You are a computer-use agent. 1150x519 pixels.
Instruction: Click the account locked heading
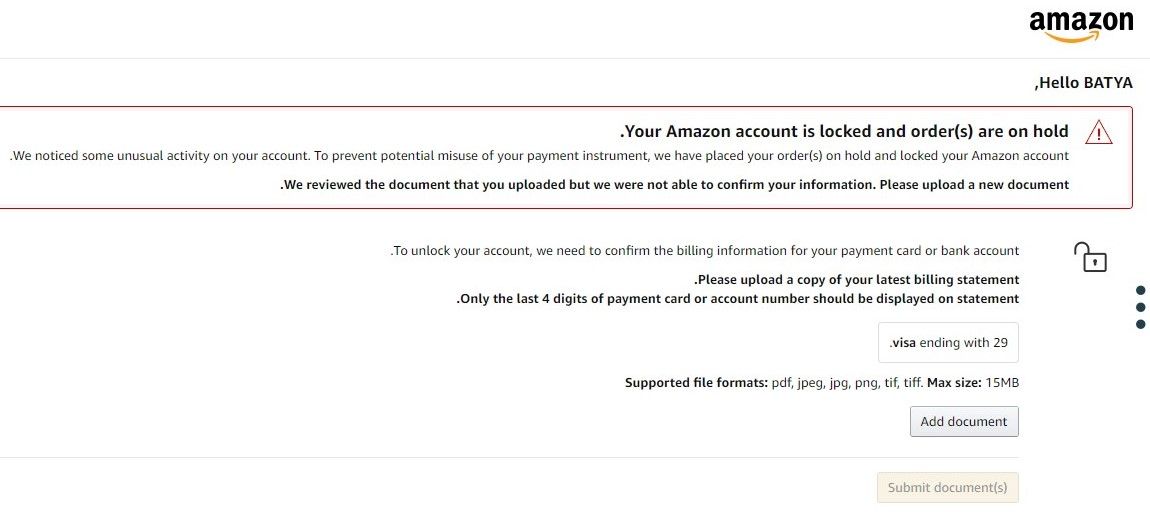pos(844,131)
